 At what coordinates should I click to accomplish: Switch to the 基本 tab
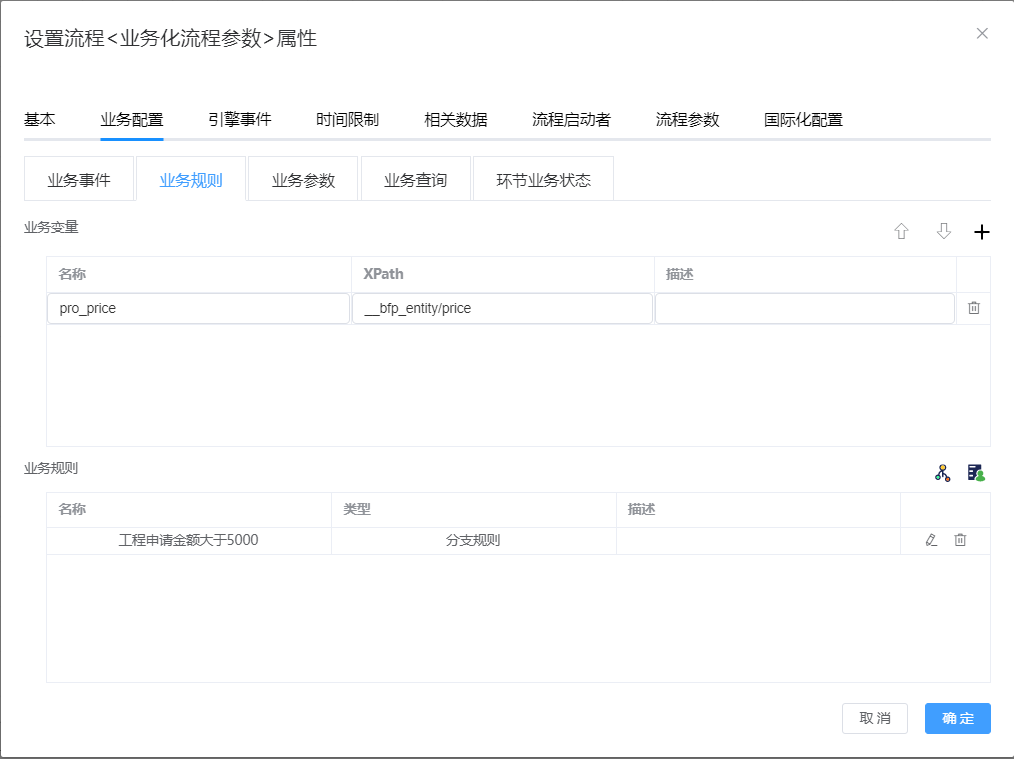pyautogui.click(x=40, y=118)
